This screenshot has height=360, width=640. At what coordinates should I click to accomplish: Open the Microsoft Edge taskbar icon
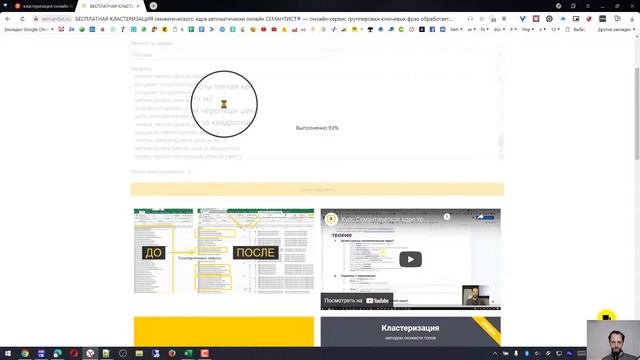[58, 353]
